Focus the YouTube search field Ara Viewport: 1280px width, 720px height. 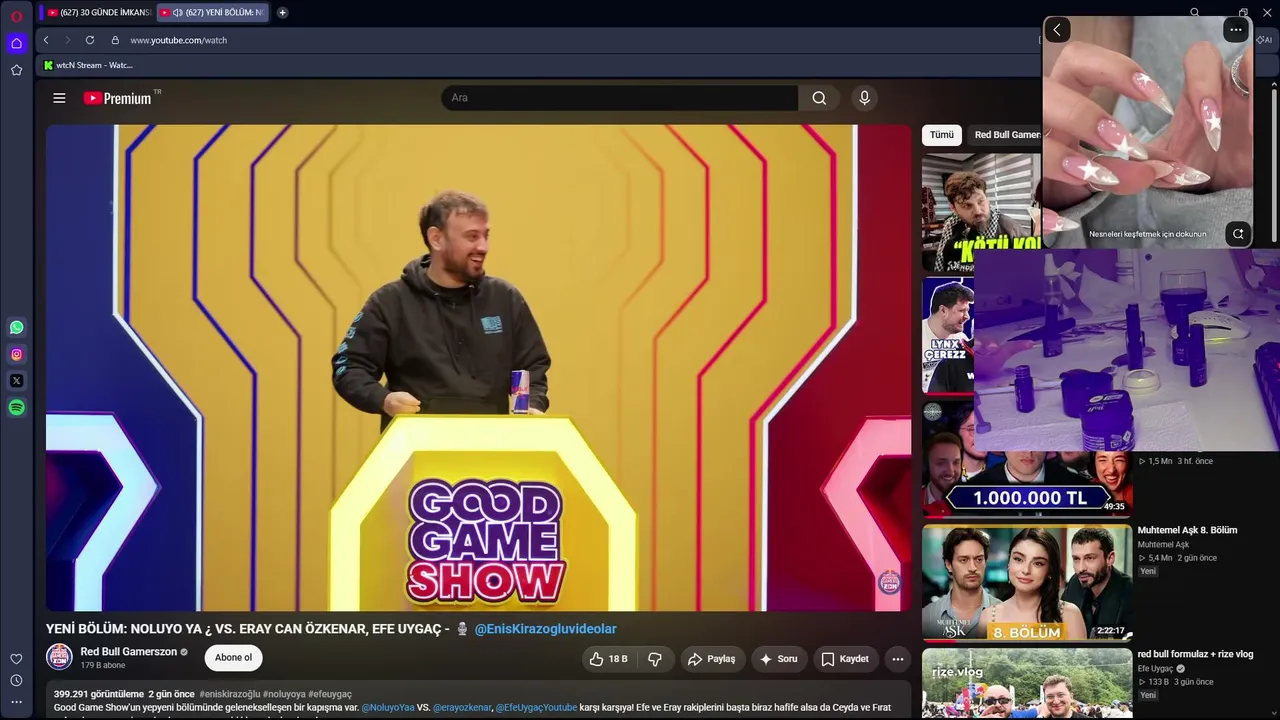(x=619, y=98)
